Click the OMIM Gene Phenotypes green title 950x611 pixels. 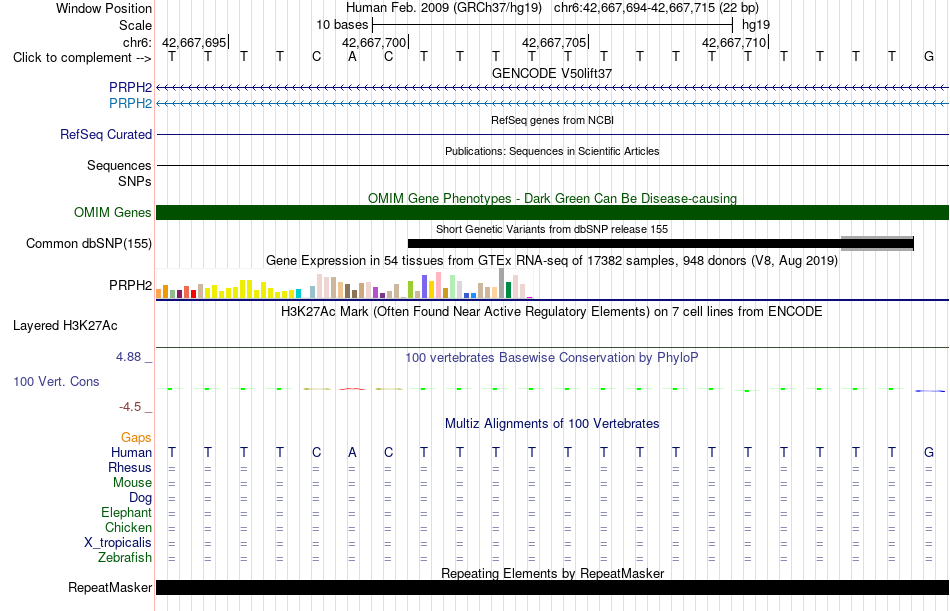(552, 198)
